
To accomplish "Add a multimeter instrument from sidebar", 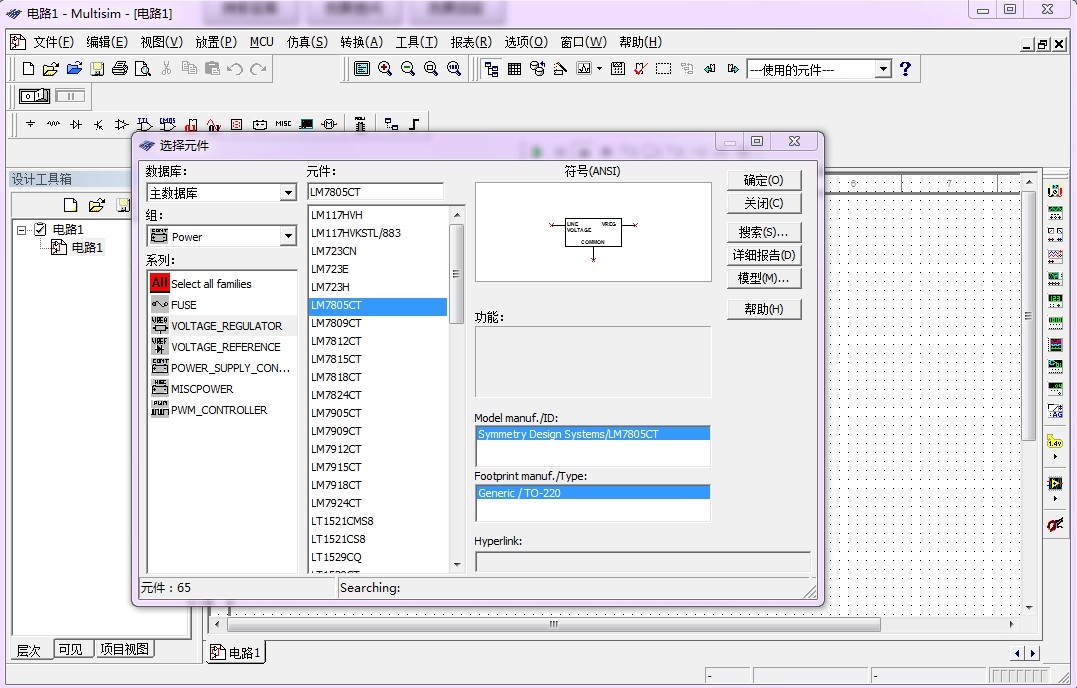I will click(x=1055, y=191).
